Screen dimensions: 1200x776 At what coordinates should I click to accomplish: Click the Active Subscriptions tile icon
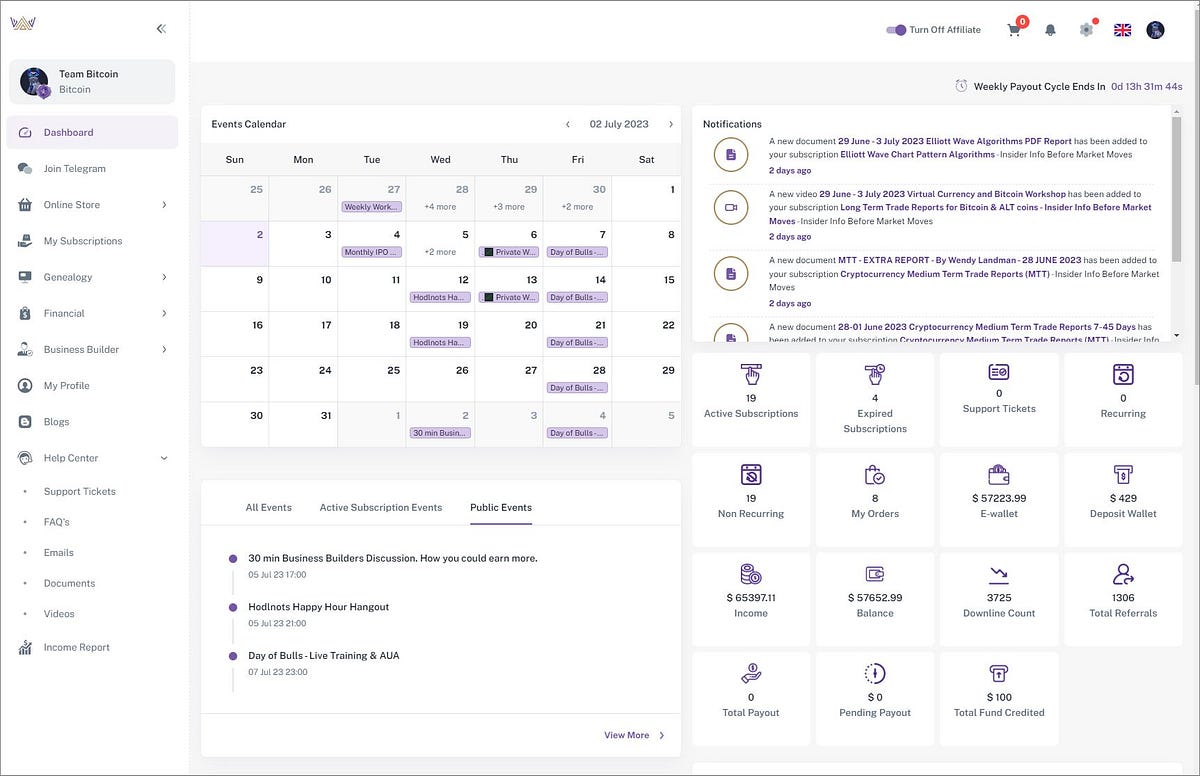click(751, 375)
